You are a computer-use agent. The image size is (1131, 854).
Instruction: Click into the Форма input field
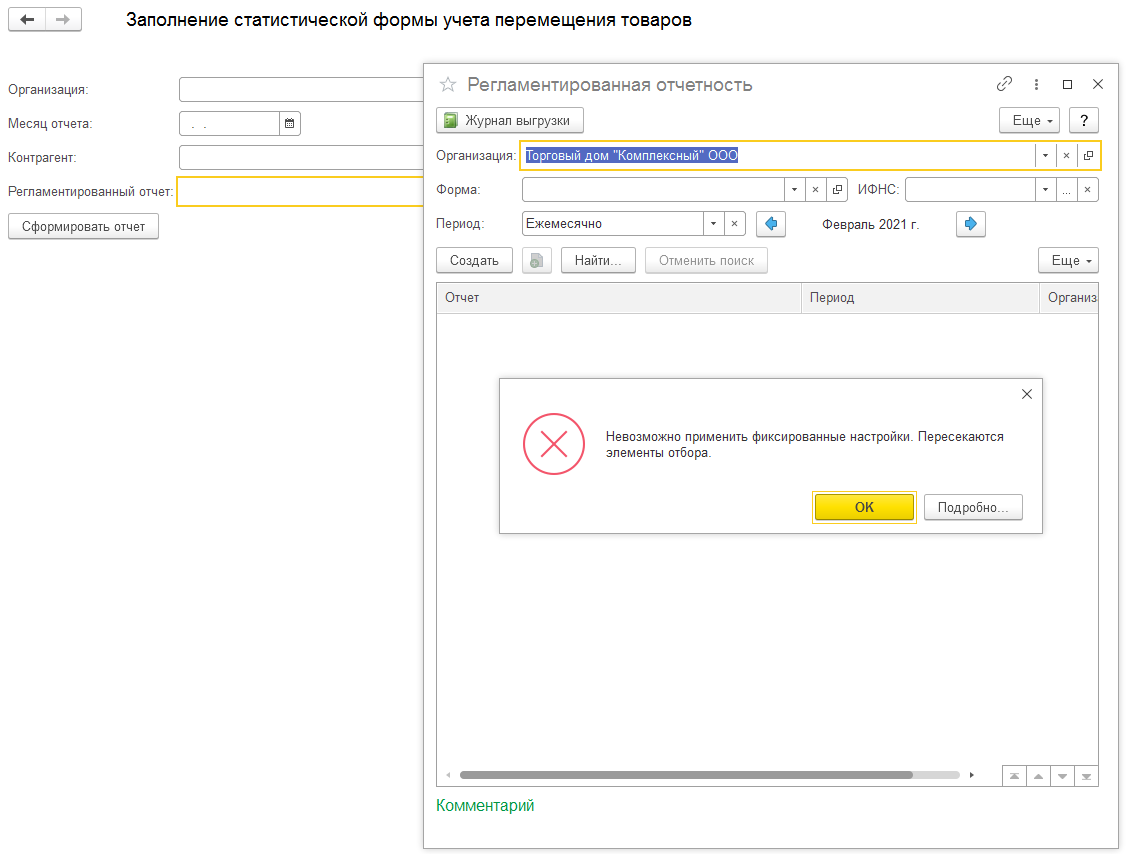(x=653, y=190)
